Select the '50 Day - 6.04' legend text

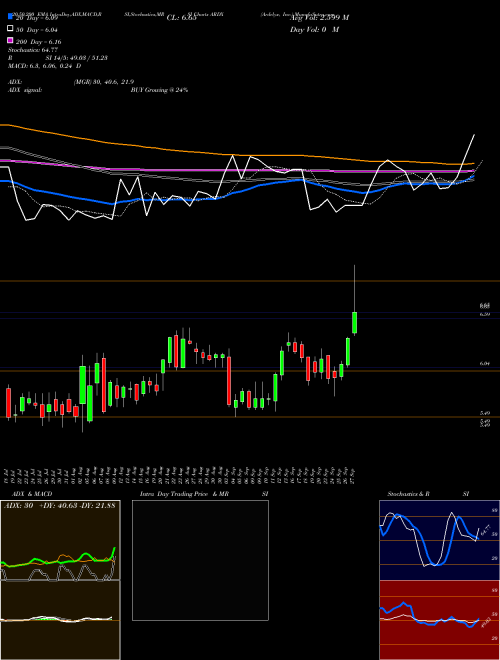[x=37, y=30]
